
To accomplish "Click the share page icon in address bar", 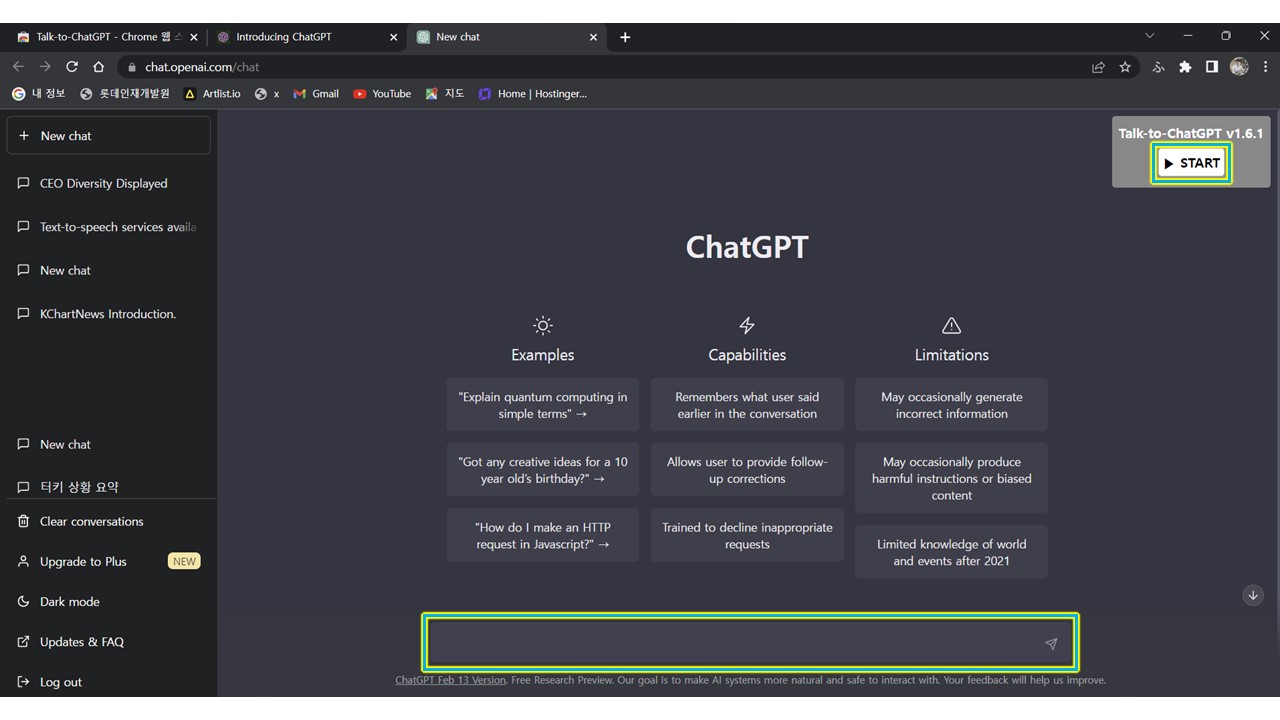I will point(1098,67).
